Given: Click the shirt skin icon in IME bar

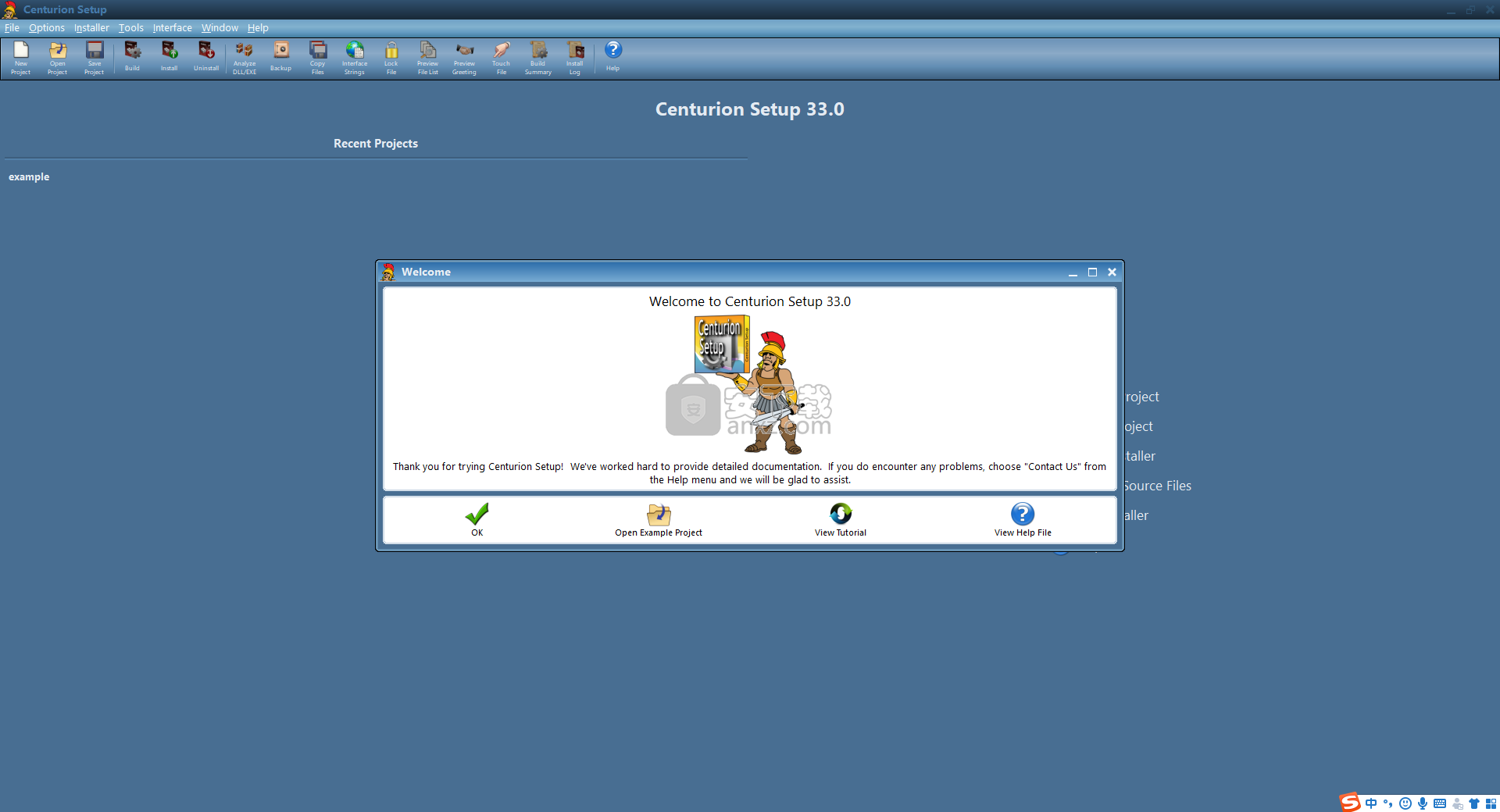Looking at the screenshot, I should 1474,803.
